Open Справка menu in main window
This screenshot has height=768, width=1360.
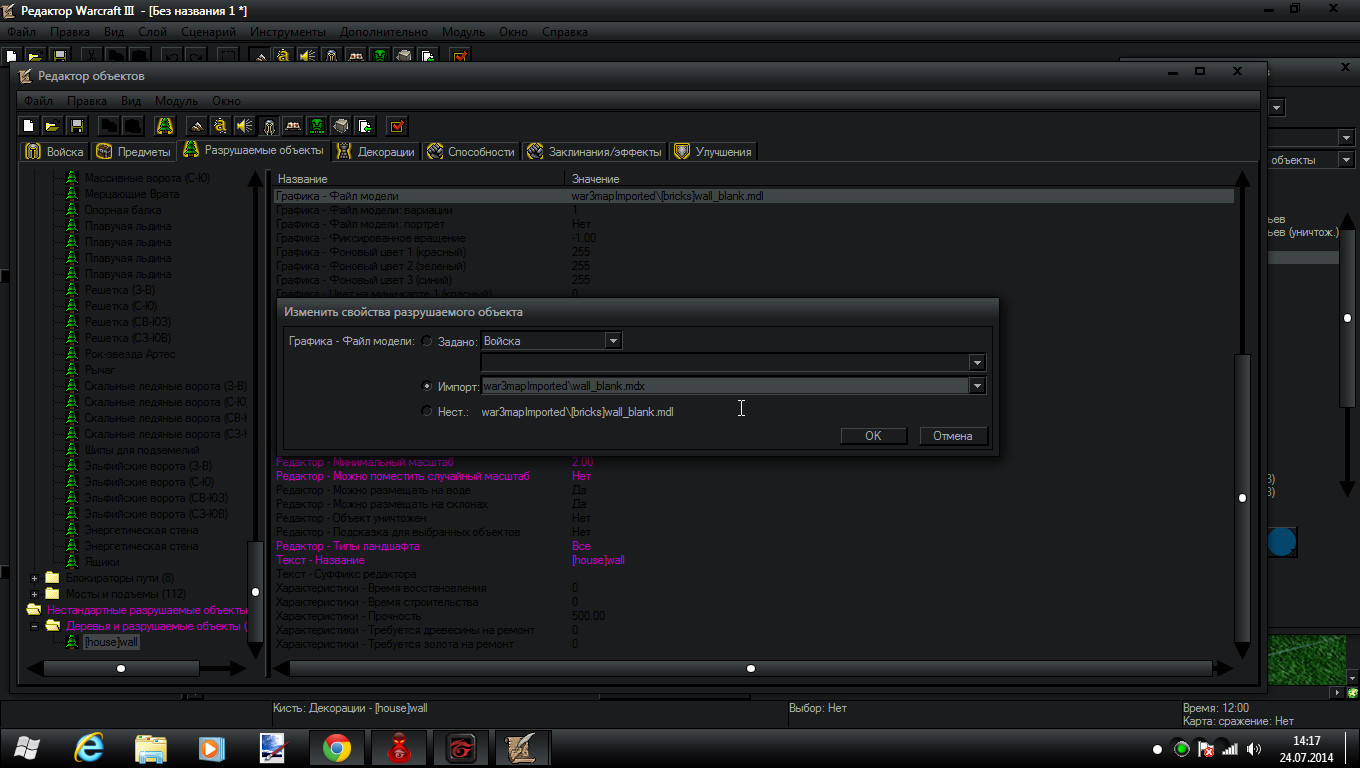[x=565, y=32]
